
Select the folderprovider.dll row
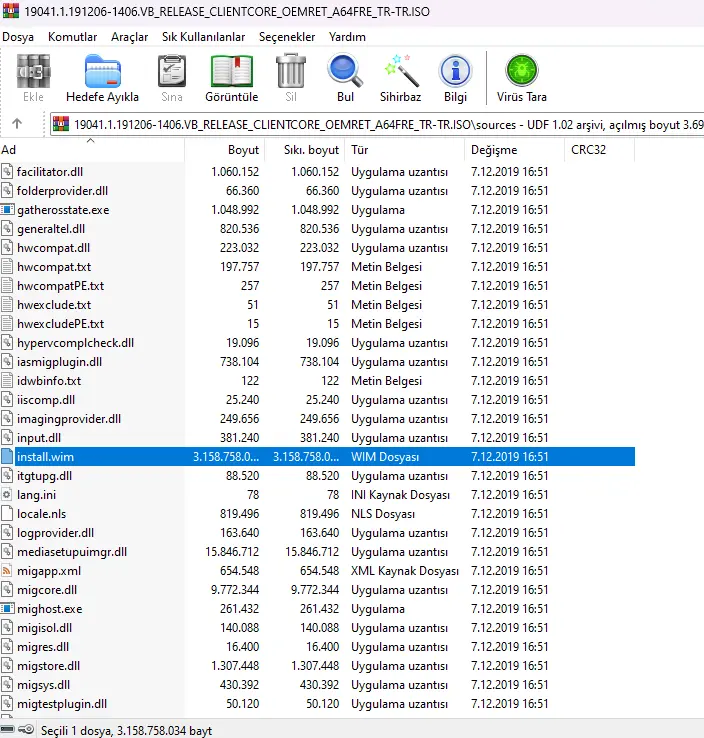317,191
